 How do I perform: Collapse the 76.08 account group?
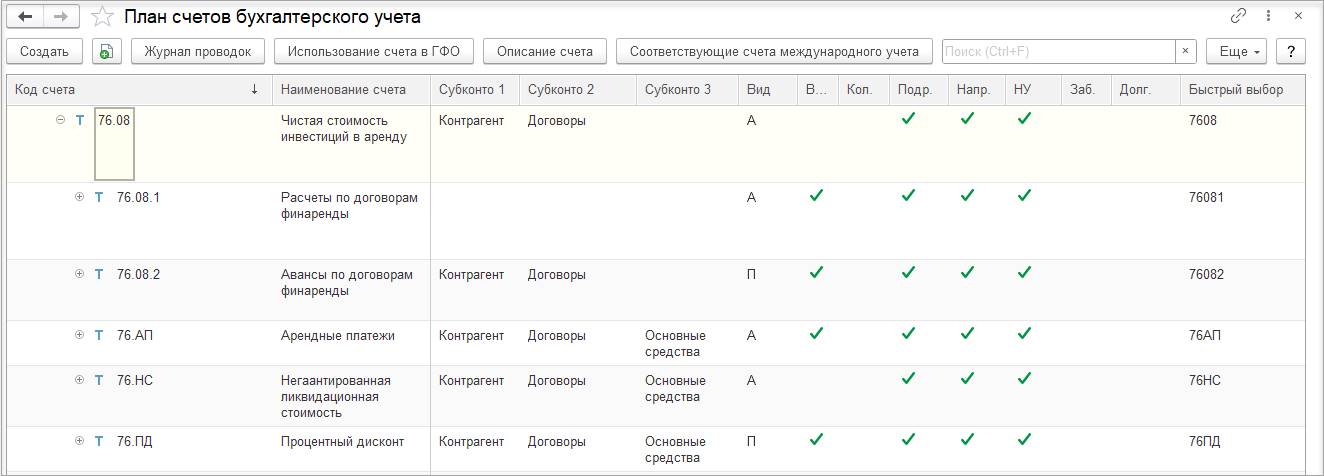pos(60,120)
